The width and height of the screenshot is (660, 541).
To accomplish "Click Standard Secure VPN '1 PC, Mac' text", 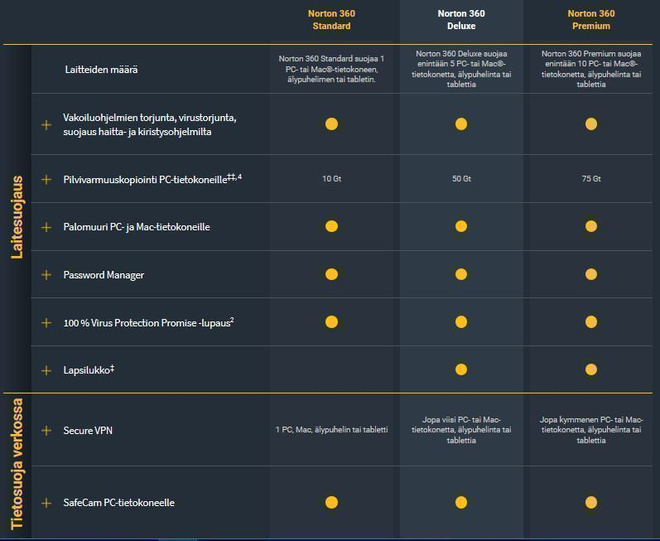I will click(332, 430).
